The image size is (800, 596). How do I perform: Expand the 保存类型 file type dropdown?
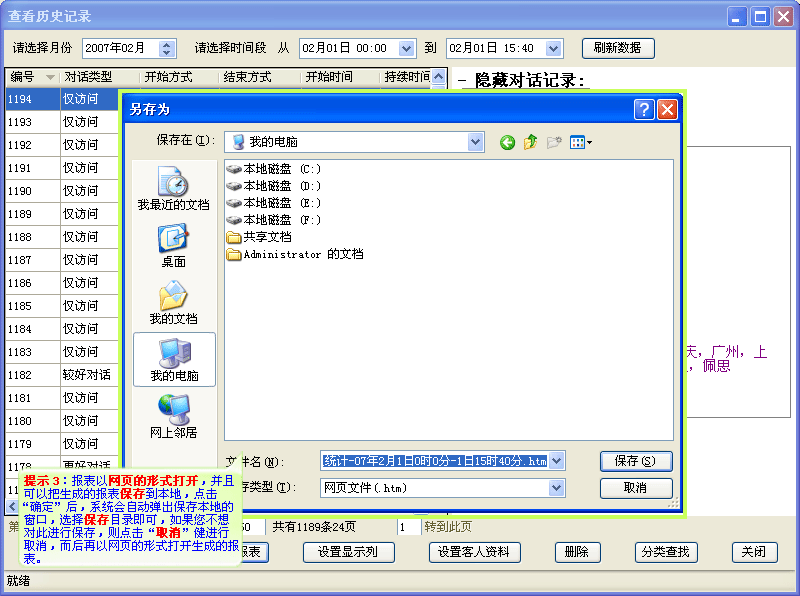pos(557,488)
